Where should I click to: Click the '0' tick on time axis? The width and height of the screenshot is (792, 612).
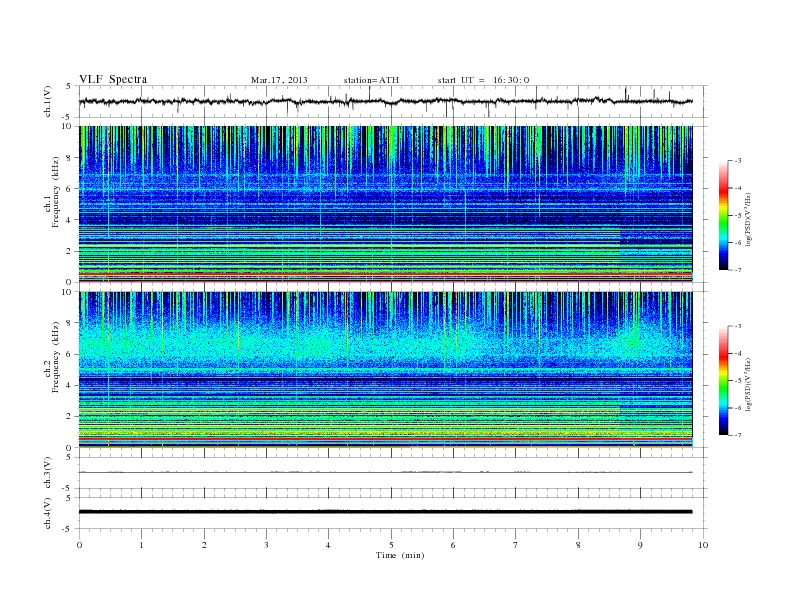79,545
